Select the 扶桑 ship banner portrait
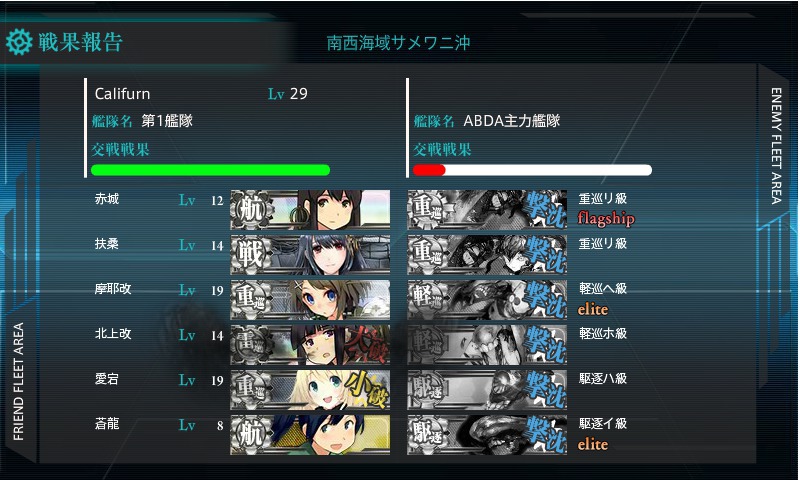The width and height of the screenshot is (800, 480). pos(310,255)
